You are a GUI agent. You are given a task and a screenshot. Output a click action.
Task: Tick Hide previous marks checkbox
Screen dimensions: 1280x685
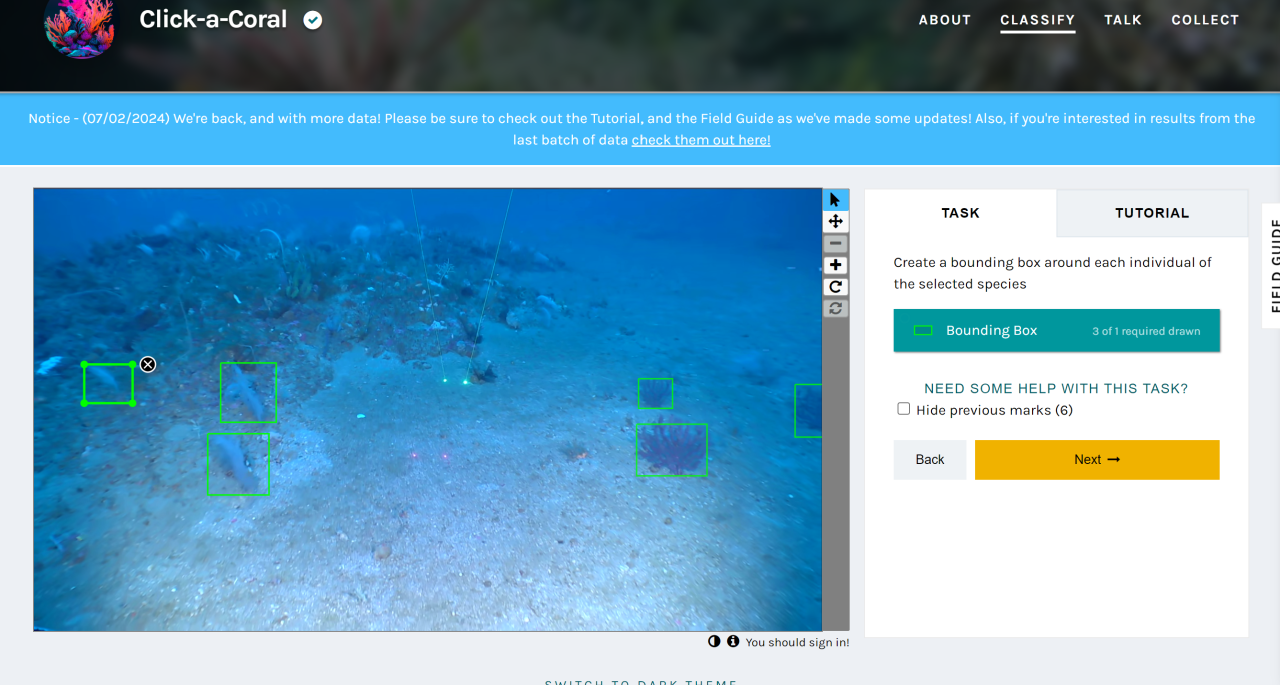pyautogui.click(x=904, y=409)
